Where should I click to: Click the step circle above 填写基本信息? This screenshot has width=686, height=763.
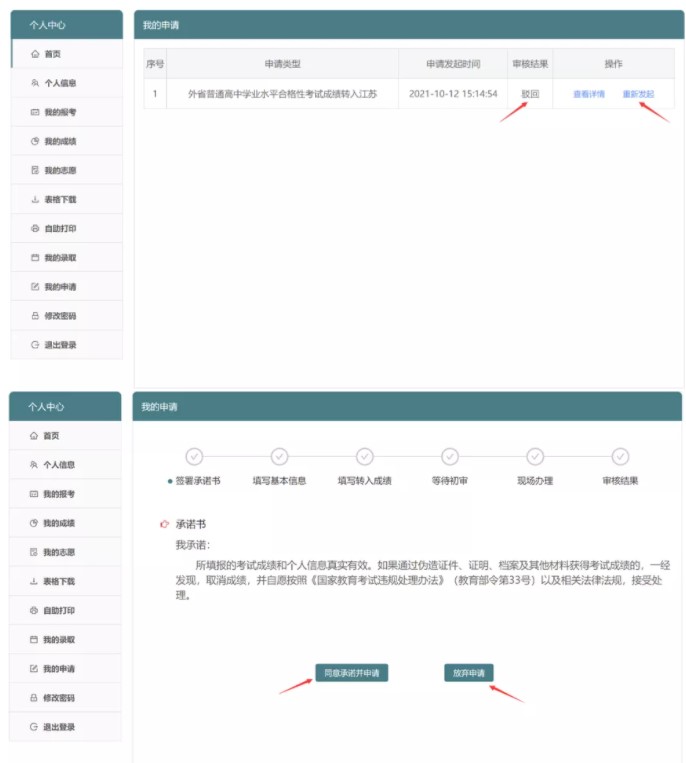280,457
